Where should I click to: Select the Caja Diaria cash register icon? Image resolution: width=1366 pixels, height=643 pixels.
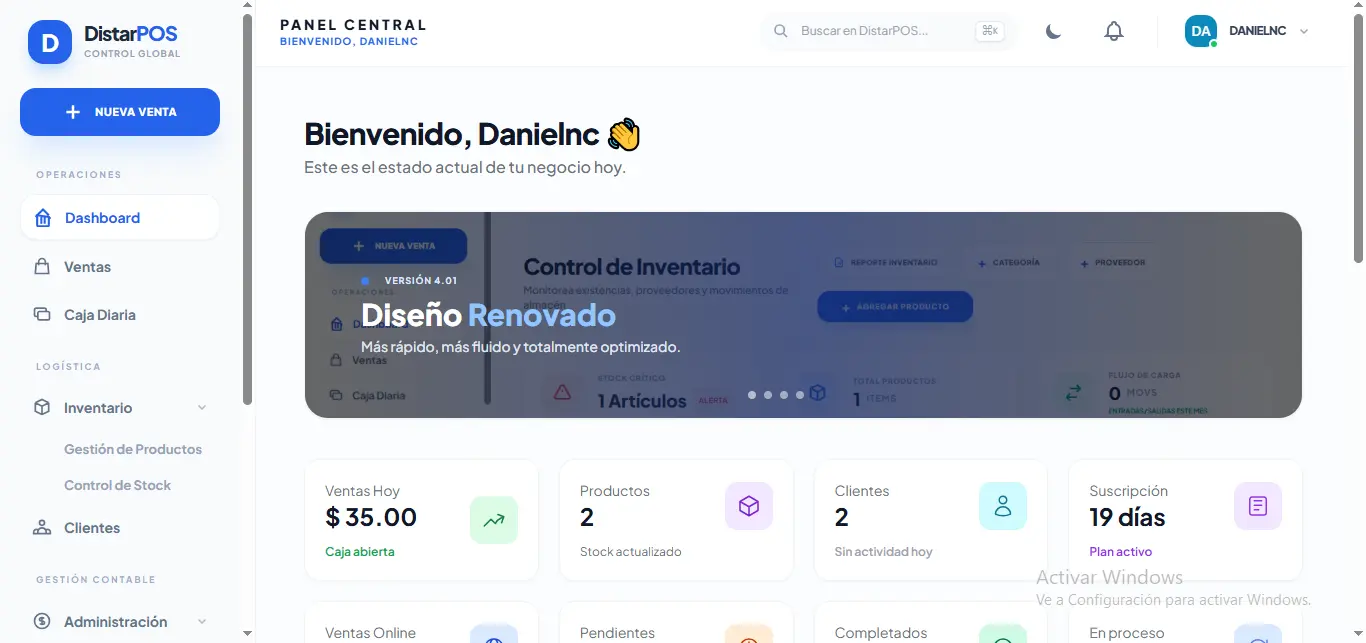click(x=42, y=314)
